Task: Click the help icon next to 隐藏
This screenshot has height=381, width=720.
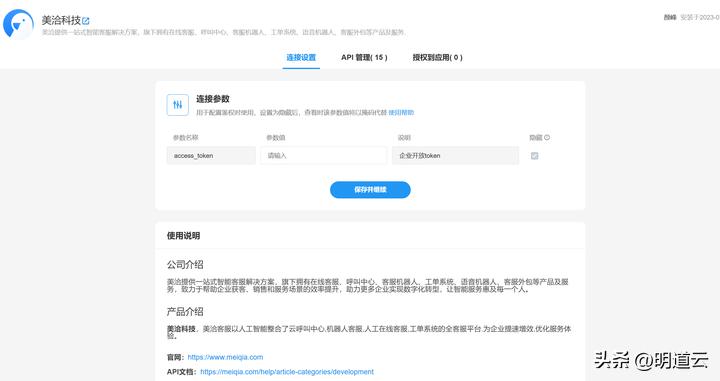Action: point(547,137)
